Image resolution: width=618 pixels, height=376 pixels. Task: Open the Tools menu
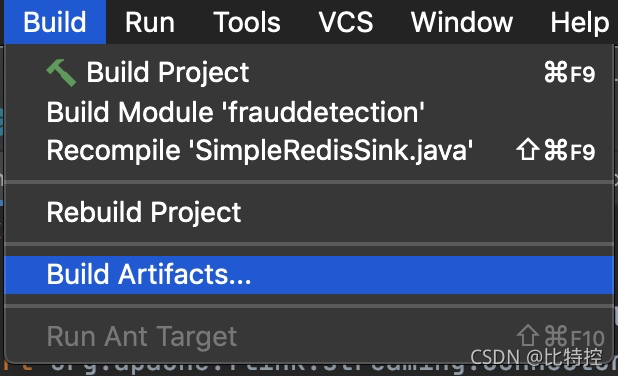pos(247,22)
